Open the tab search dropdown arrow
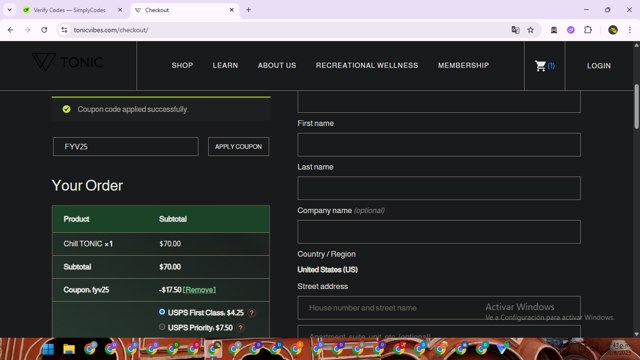Image resolution: width=640 pixels, height=360 pixels. pyautogui.click(x=9, y=10)
